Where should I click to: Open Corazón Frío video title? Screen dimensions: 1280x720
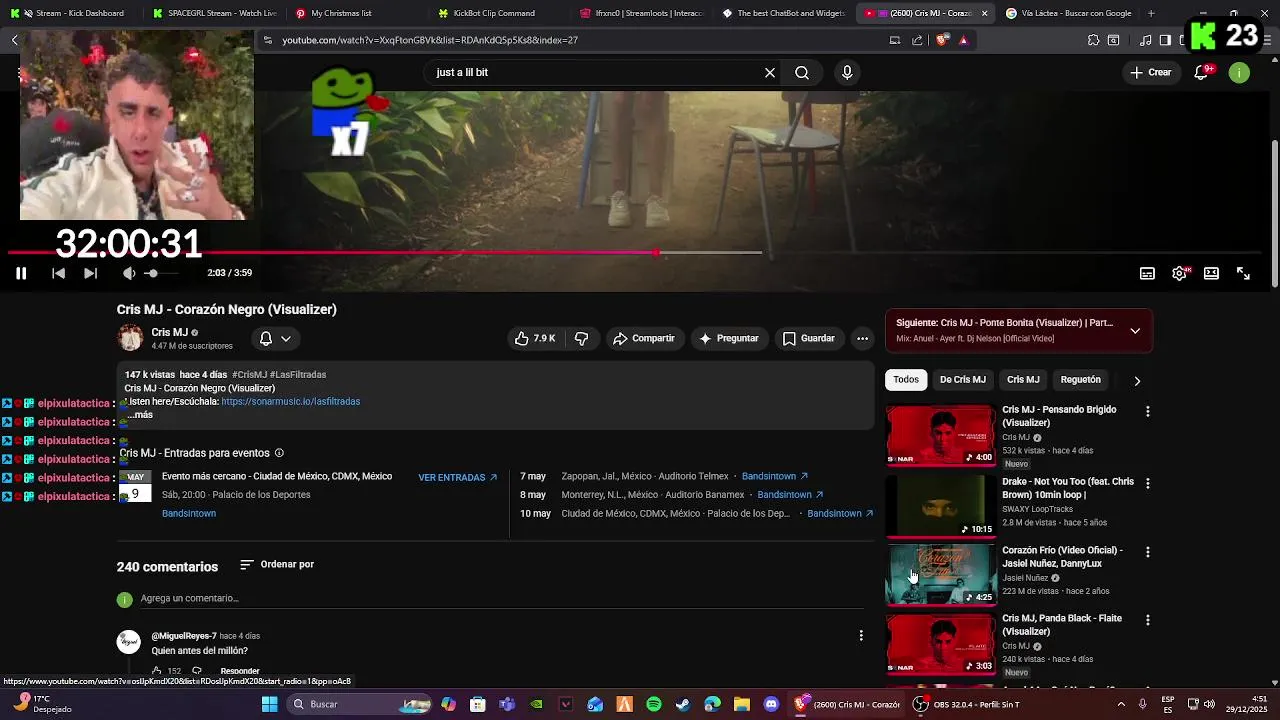tap(1062, 557)
